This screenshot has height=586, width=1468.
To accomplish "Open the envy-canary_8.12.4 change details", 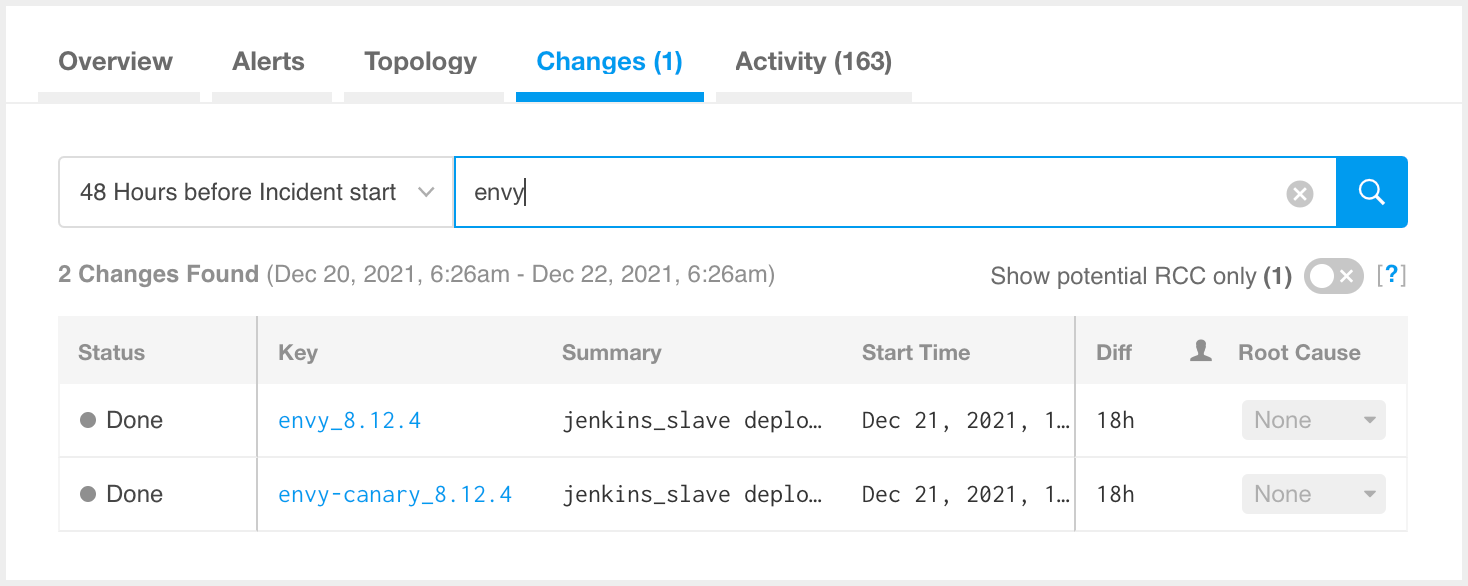I will [x=395, y=493].
